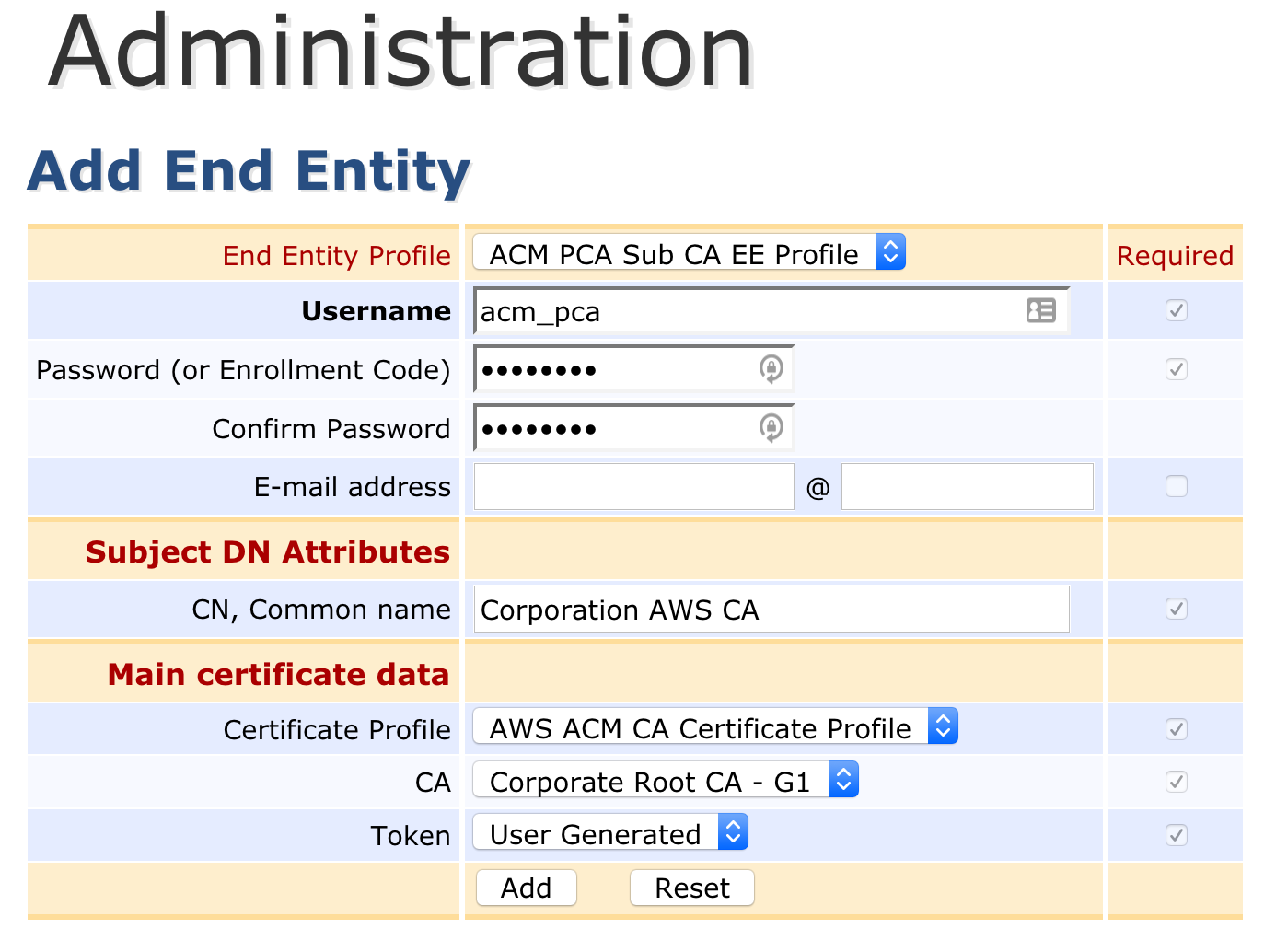
Task: Open the CA dropdown showing Corporate Root CA
Action: 665,781
